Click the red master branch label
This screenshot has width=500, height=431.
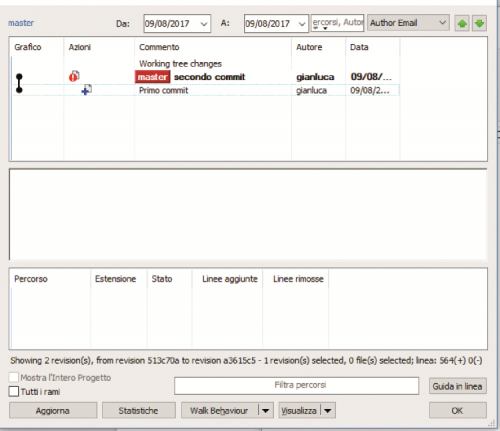pyautogui.click(x=153, y=77)
